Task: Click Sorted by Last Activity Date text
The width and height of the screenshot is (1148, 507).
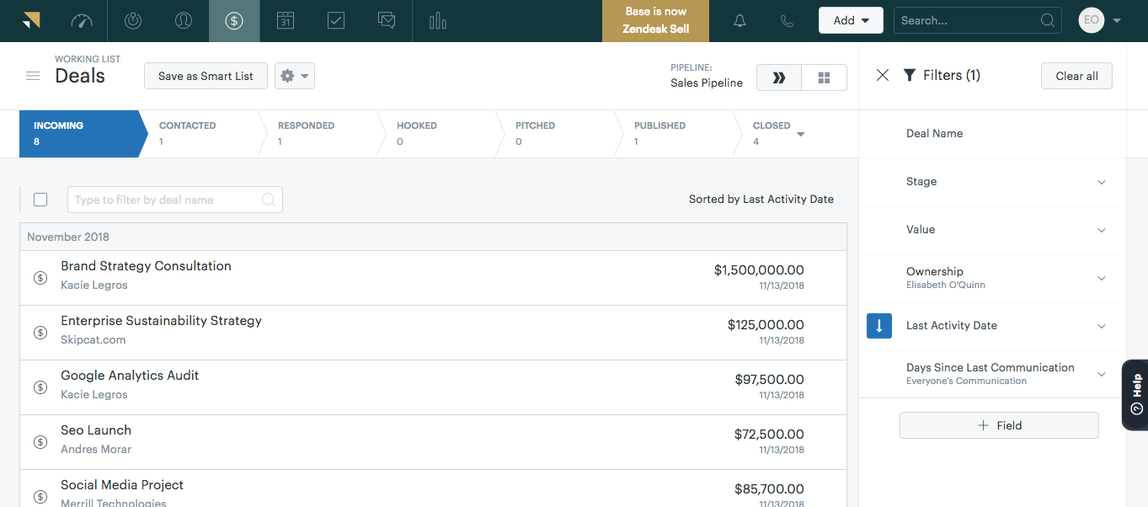Action: tap(761, 199)
